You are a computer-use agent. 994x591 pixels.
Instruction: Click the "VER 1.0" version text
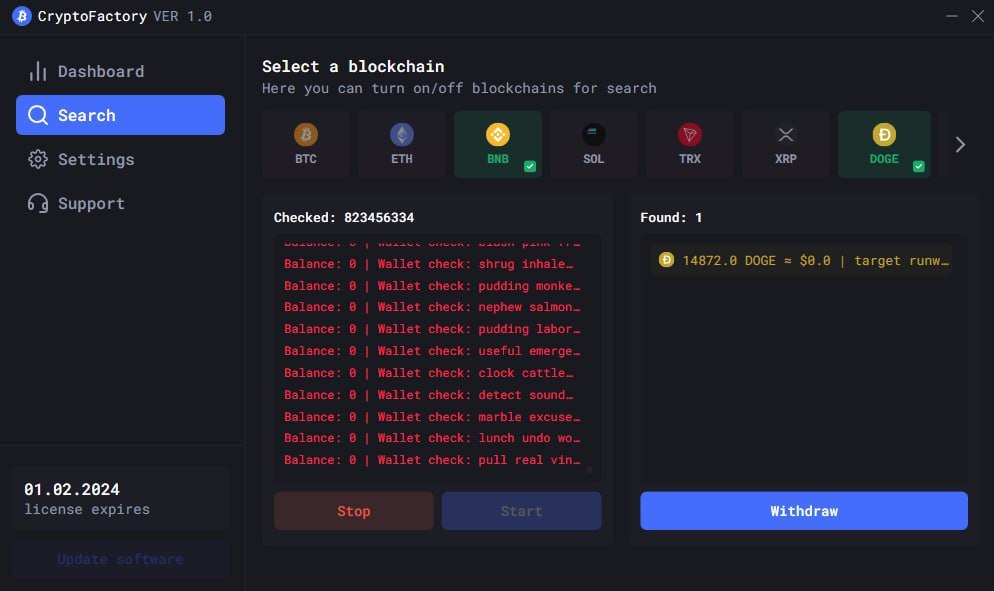[x=183, y=16]
